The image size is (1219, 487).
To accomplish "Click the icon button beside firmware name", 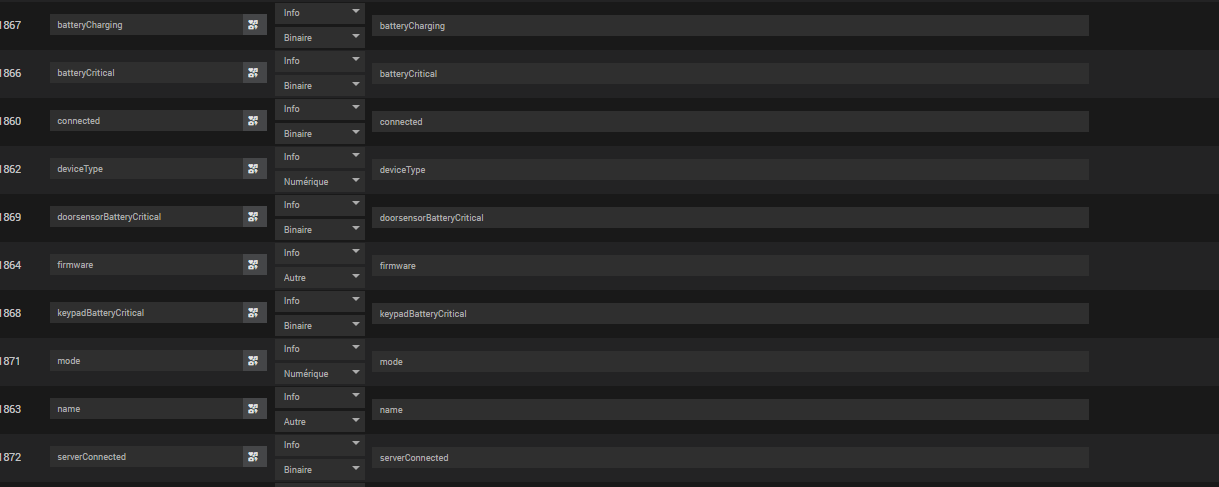I will tap(254, 265).
